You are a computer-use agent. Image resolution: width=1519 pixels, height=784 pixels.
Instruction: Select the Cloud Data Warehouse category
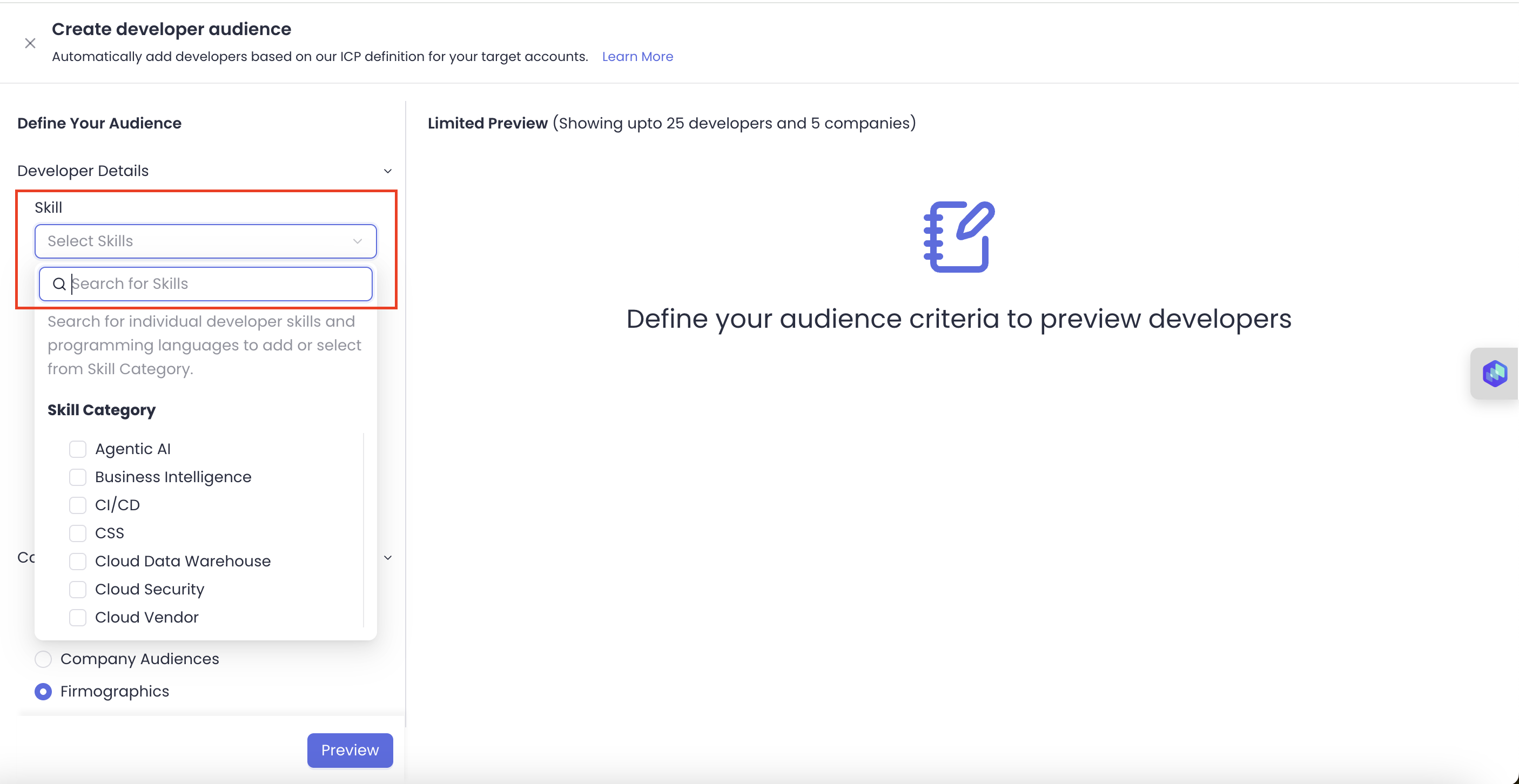[x=78, y=561]
